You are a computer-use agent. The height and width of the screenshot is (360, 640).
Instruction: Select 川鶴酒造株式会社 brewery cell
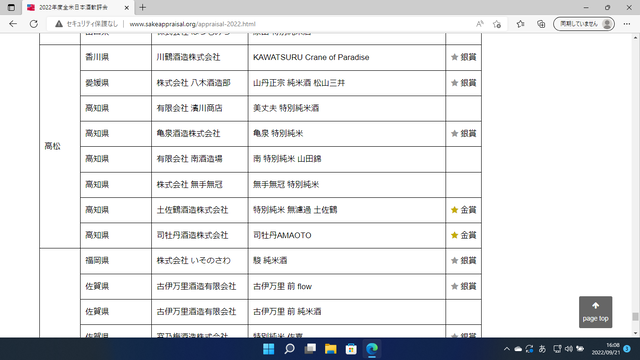click(x=200, y=58)
